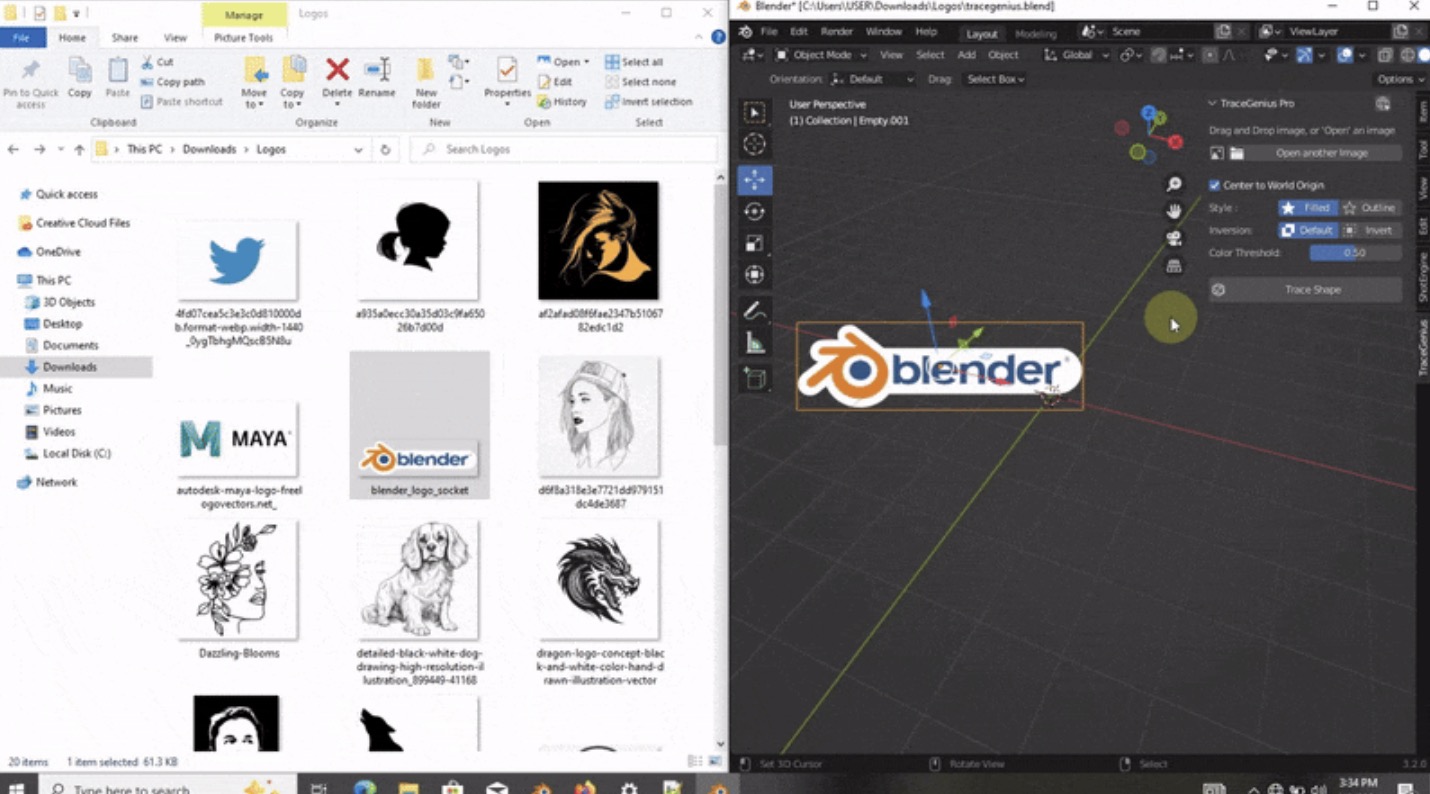Switch to the Modeling workspace tab

pos(1035,33)
